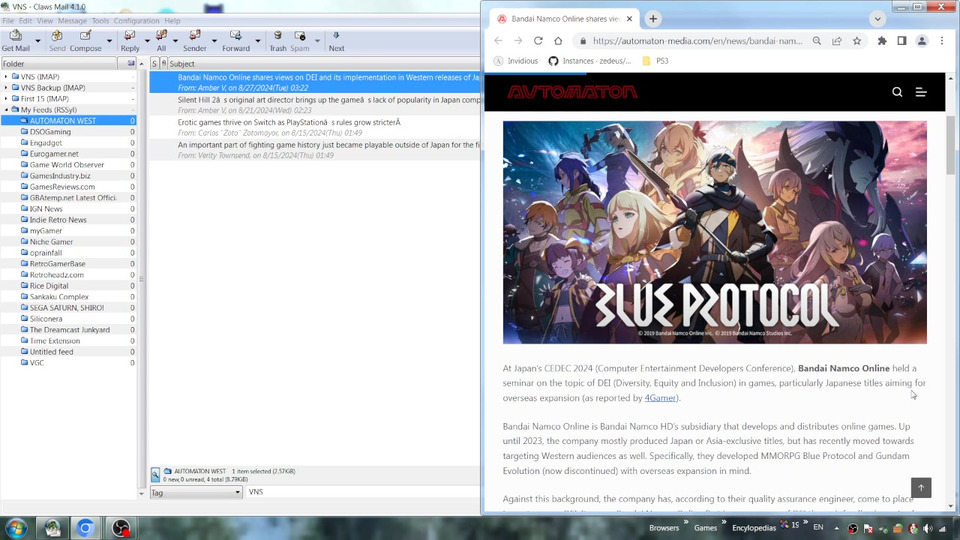Click the quick search icon near Tag
This screenshot has width=960, height=540.
pos(156,474)
